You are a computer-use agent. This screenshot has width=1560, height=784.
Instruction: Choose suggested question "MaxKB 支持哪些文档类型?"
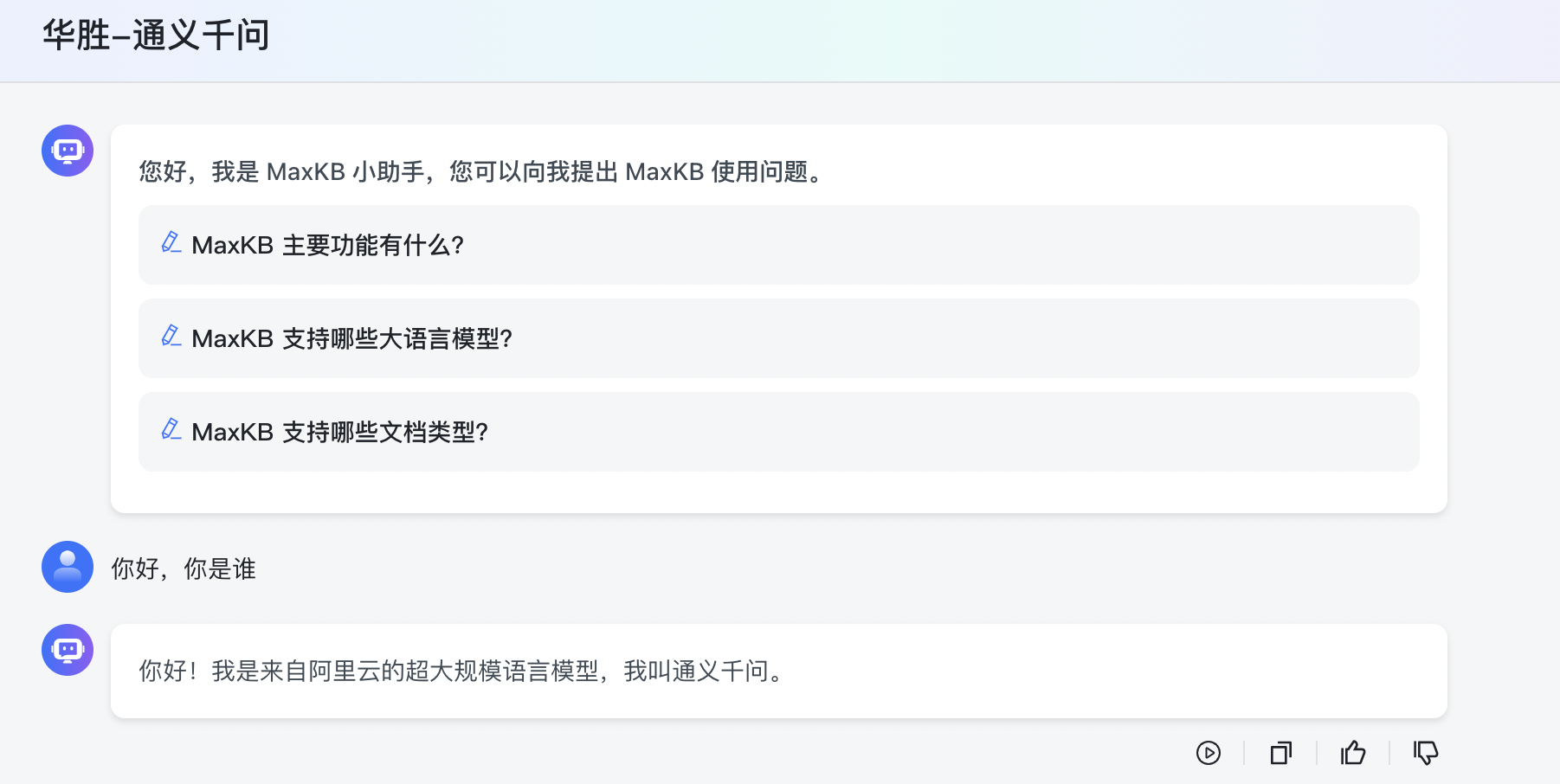pyautogui.click(x=339, y=433)
